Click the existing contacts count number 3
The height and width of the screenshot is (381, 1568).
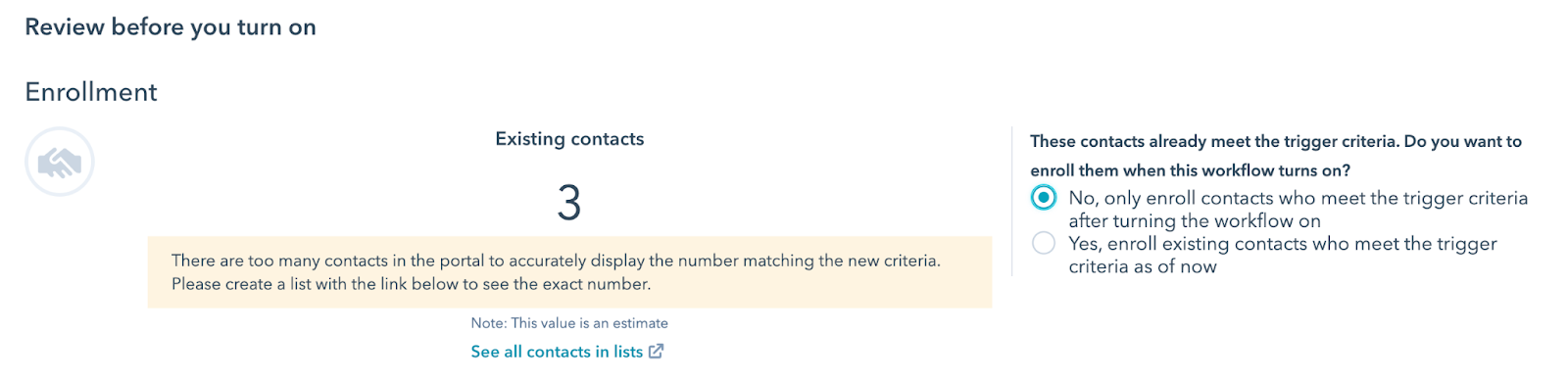tap(569, 203)
